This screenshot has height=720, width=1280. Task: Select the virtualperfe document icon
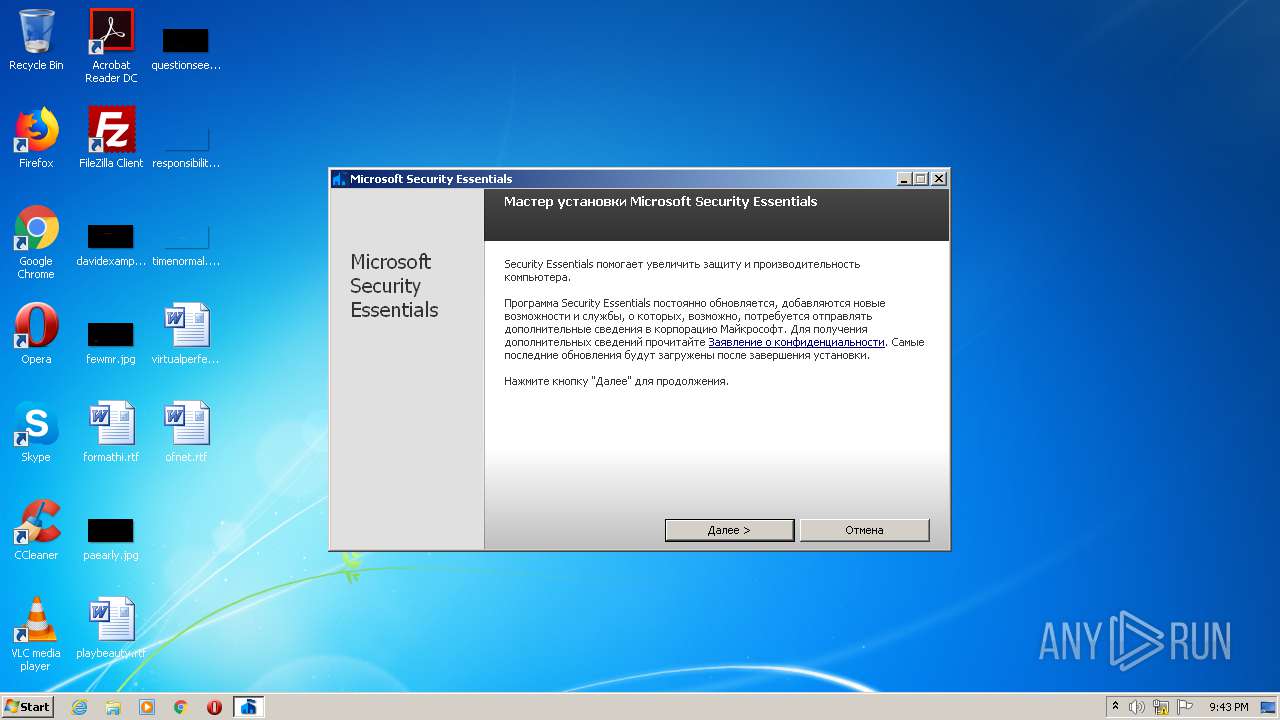186,334
